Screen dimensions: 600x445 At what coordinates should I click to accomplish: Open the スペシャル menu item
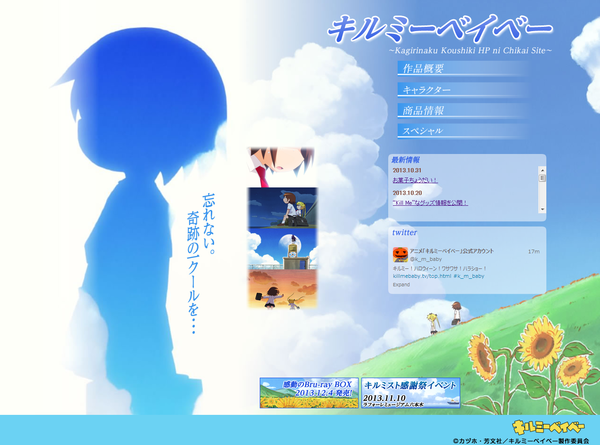[463, 131]
